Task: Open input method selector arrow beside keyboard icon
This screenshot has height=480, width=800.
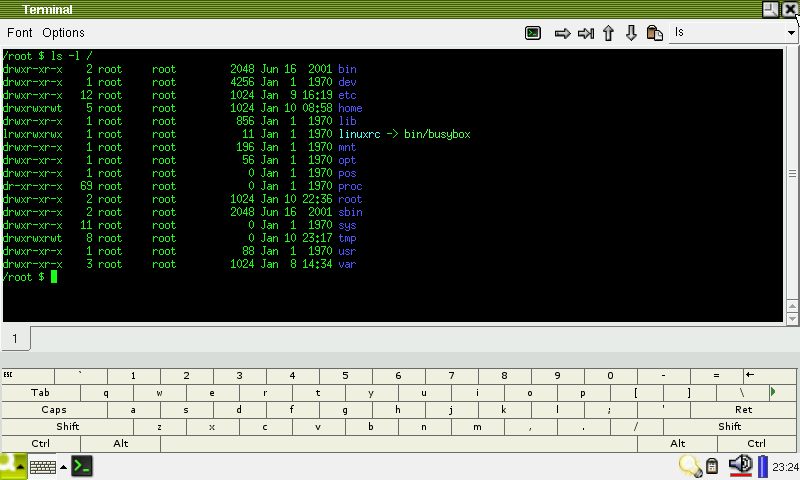Action: pos(63,467)
